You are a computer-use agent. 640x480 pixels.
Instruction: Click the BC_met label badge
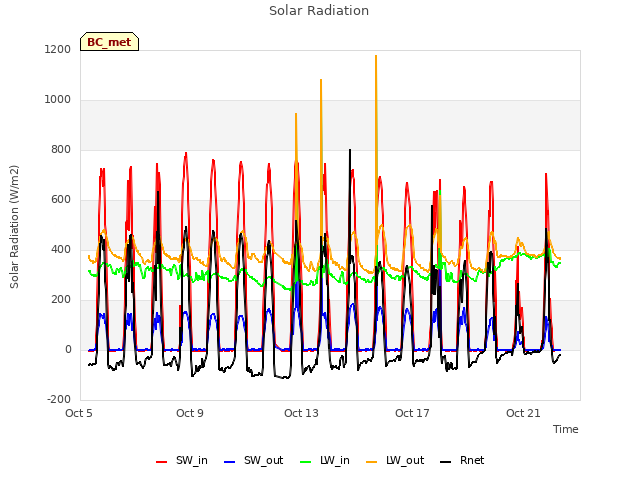[109, 42]
